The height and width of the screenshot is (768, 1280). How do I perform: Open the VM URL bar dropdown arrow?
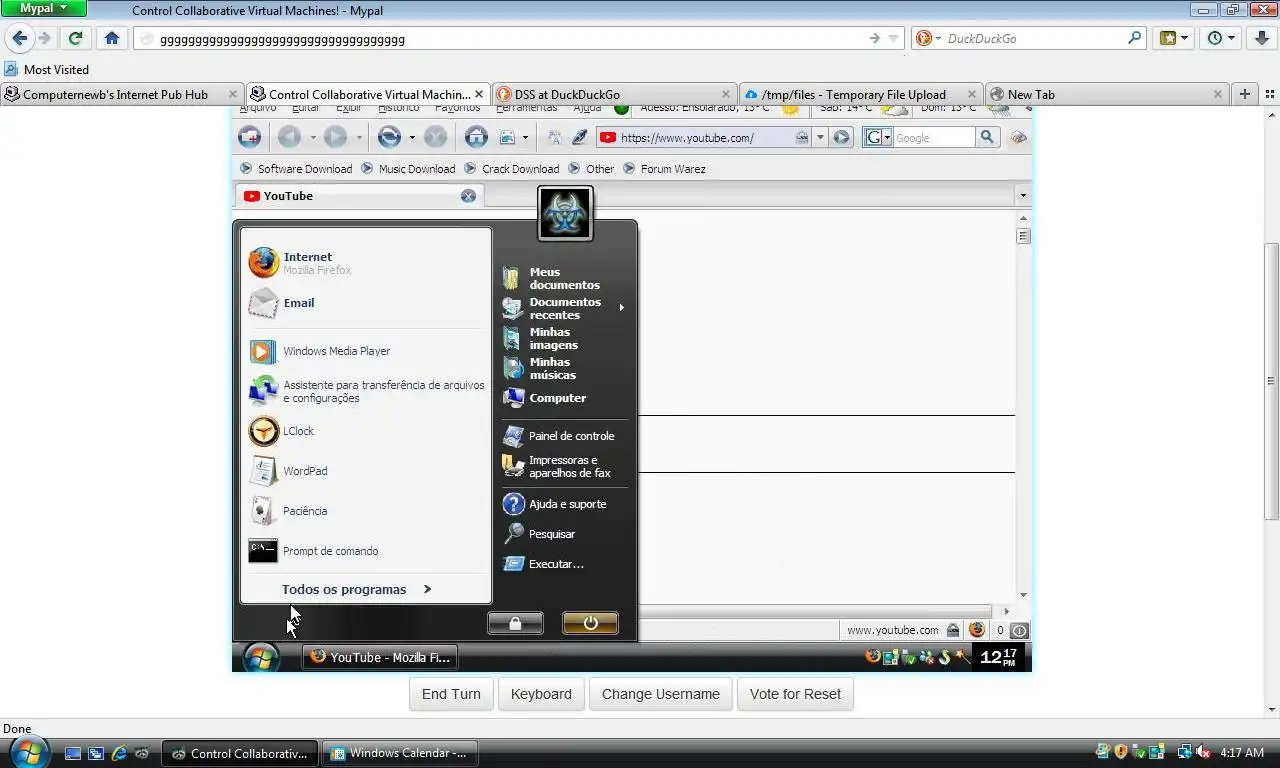click(820, 137)
